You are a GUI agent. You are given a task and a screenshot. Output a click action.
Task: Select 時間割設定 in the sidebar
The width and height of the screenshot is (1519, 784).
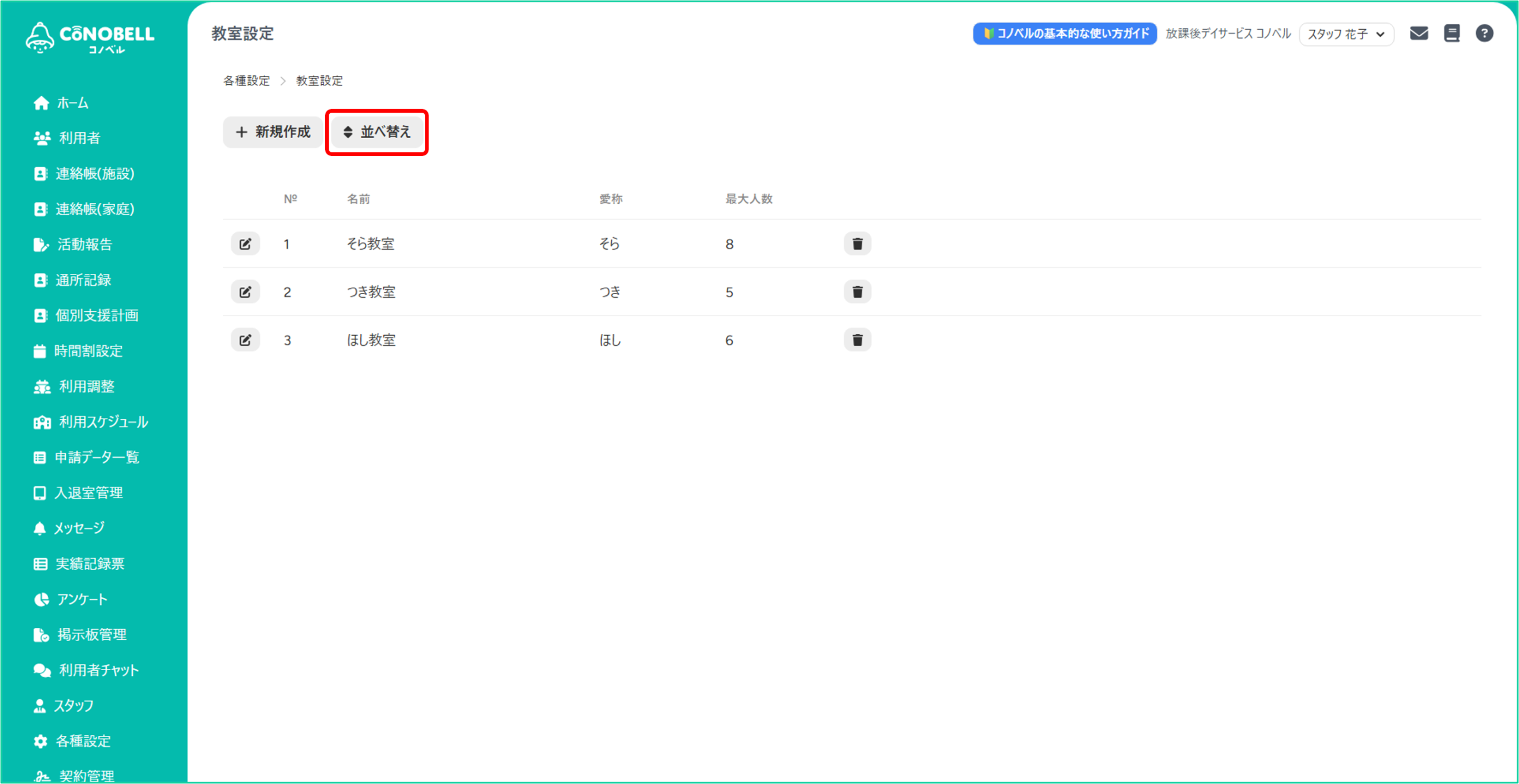click(x=88, y=351)
